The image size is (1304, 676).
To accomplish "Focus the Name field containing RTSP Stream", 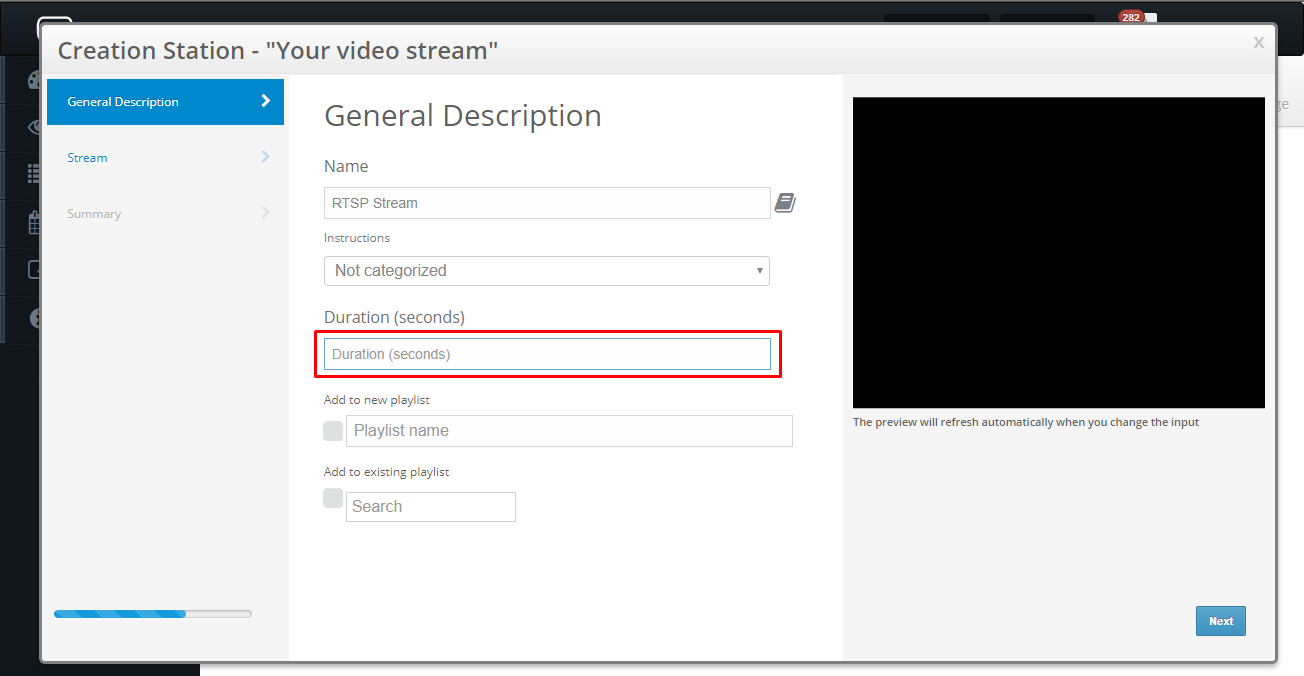I will tap(547, 203).
